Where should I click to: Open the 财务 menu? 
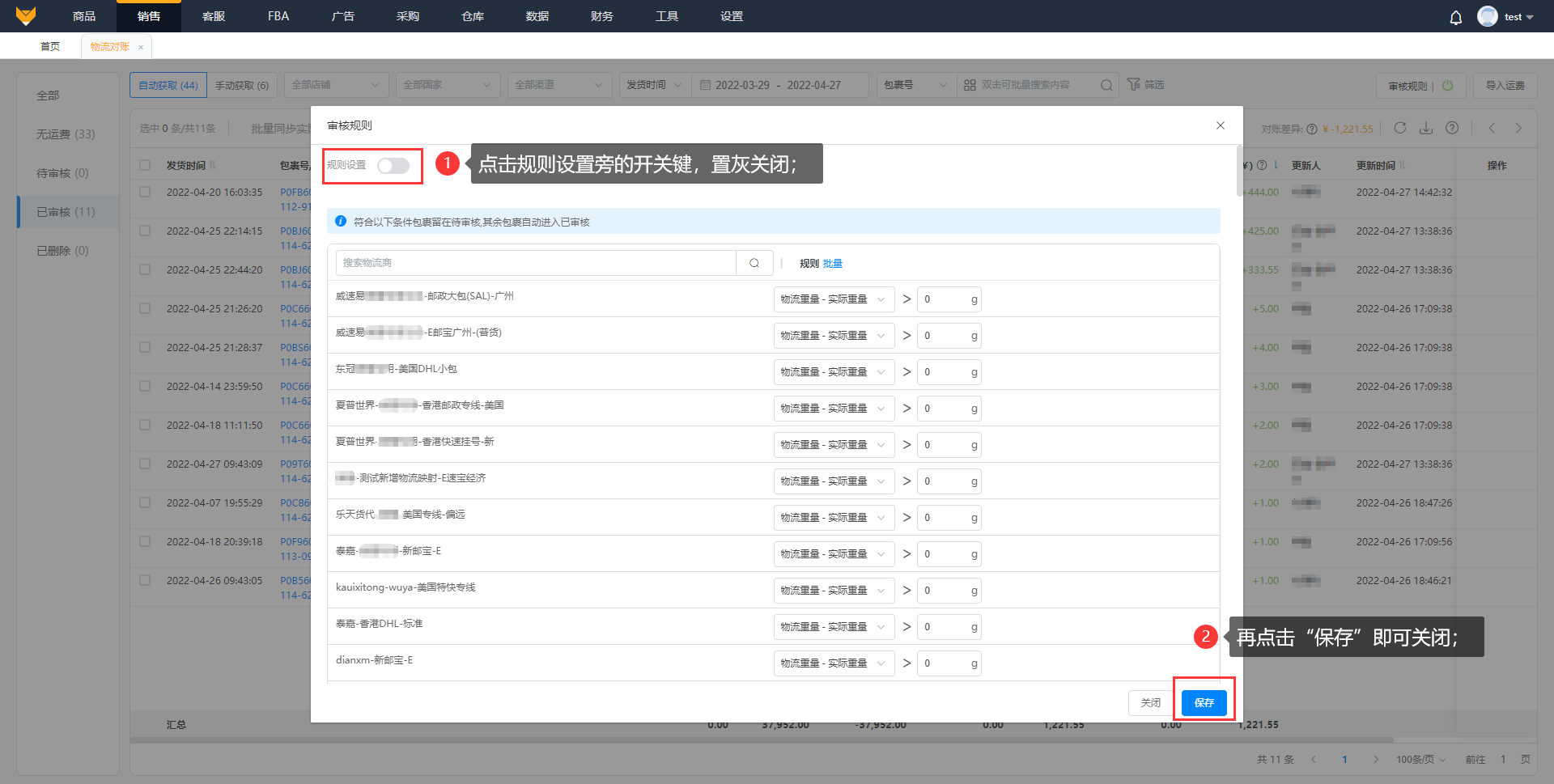click(x=601, y=16)
